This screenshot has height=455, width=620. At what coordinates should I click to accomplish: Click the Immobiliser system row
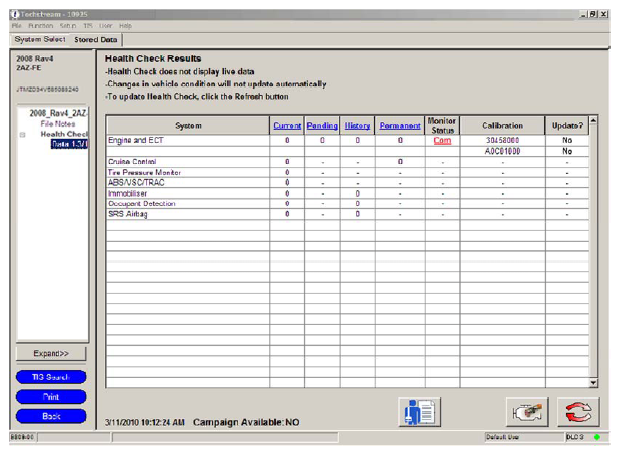tap(348, 194)
